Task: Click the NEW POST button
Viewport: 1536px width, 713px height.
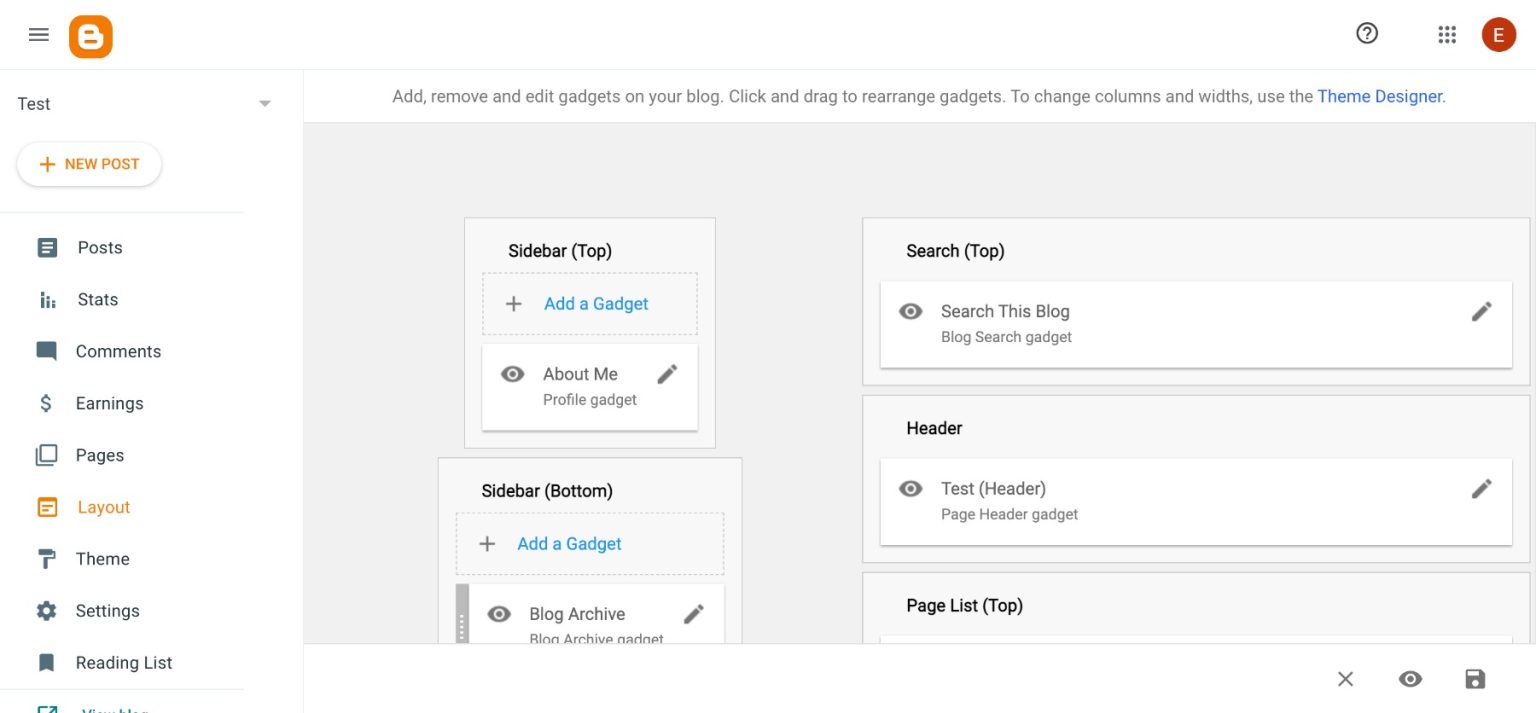Action: pos(89,163)
